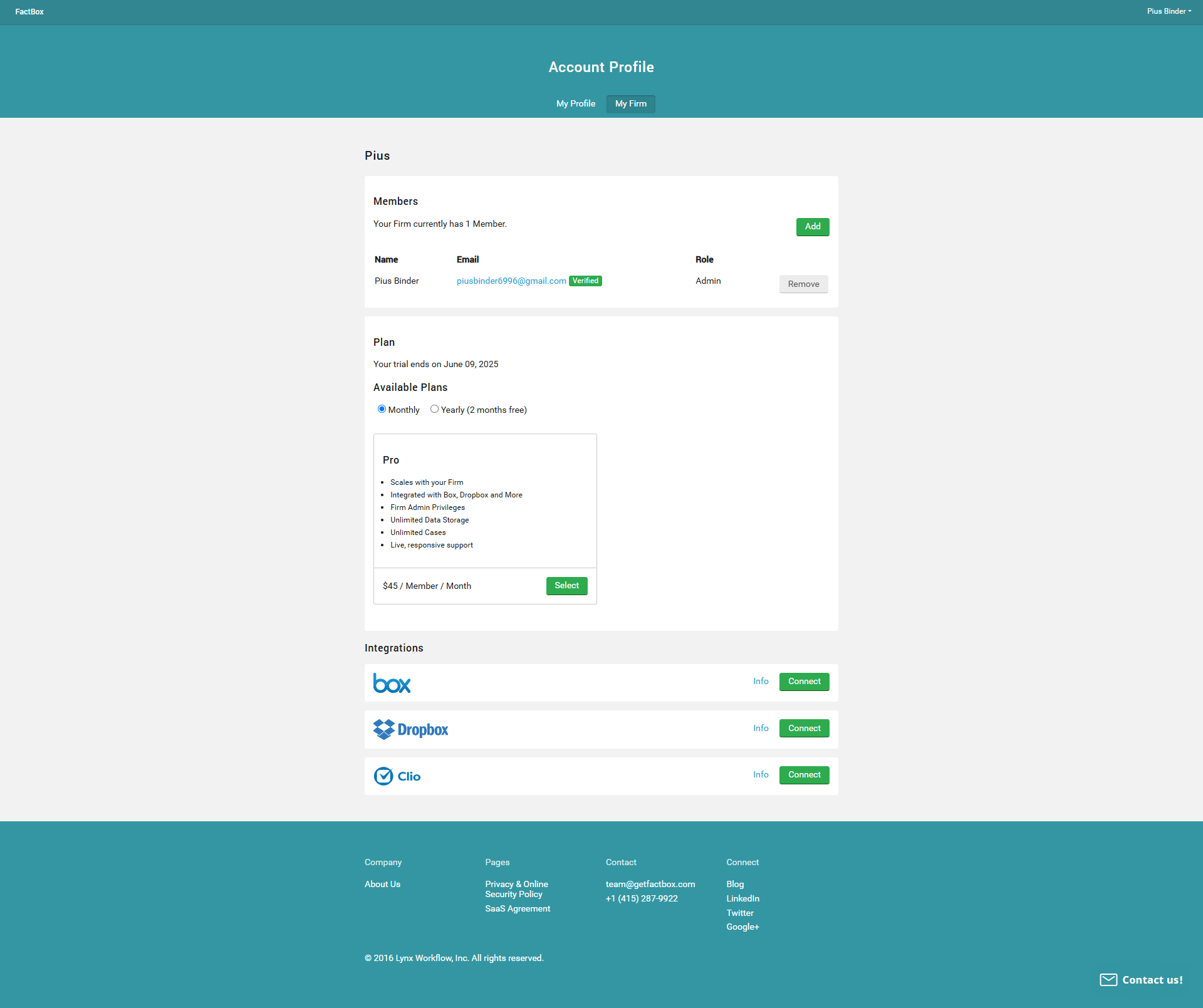Click the Role column header
This screenshot has height=1008, width=1203.
click(x=704, y=259)
